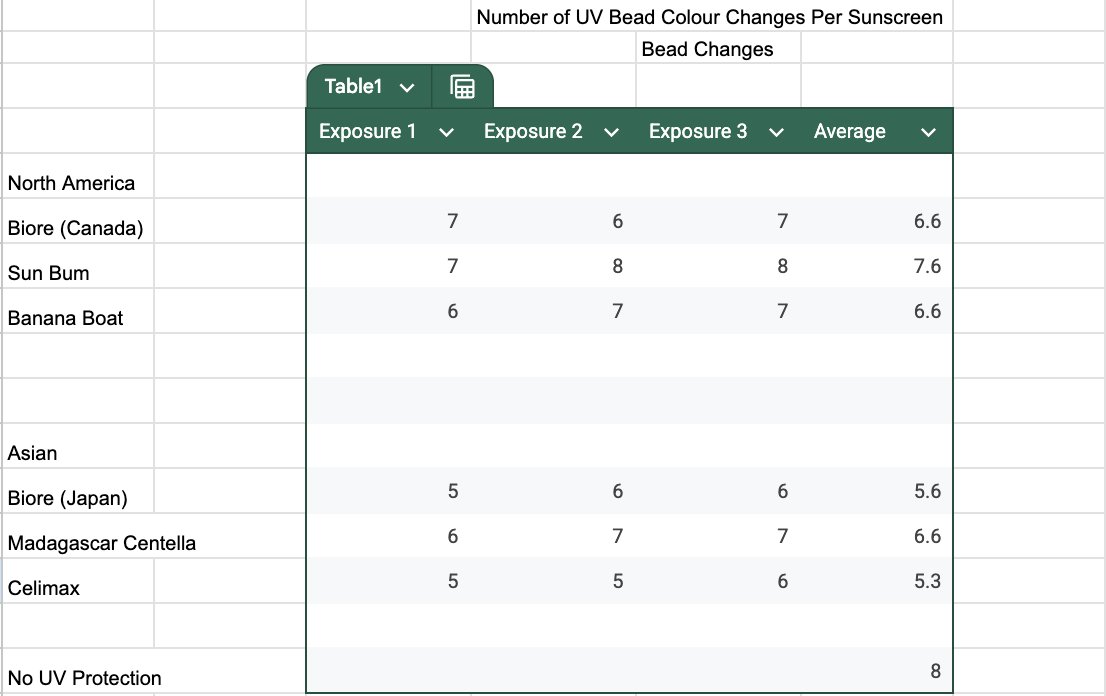The width and height of the screenshot is (1106, 696).
Task: Click the Exposure 3 column dropdown arrow
Action: point(777,132)
